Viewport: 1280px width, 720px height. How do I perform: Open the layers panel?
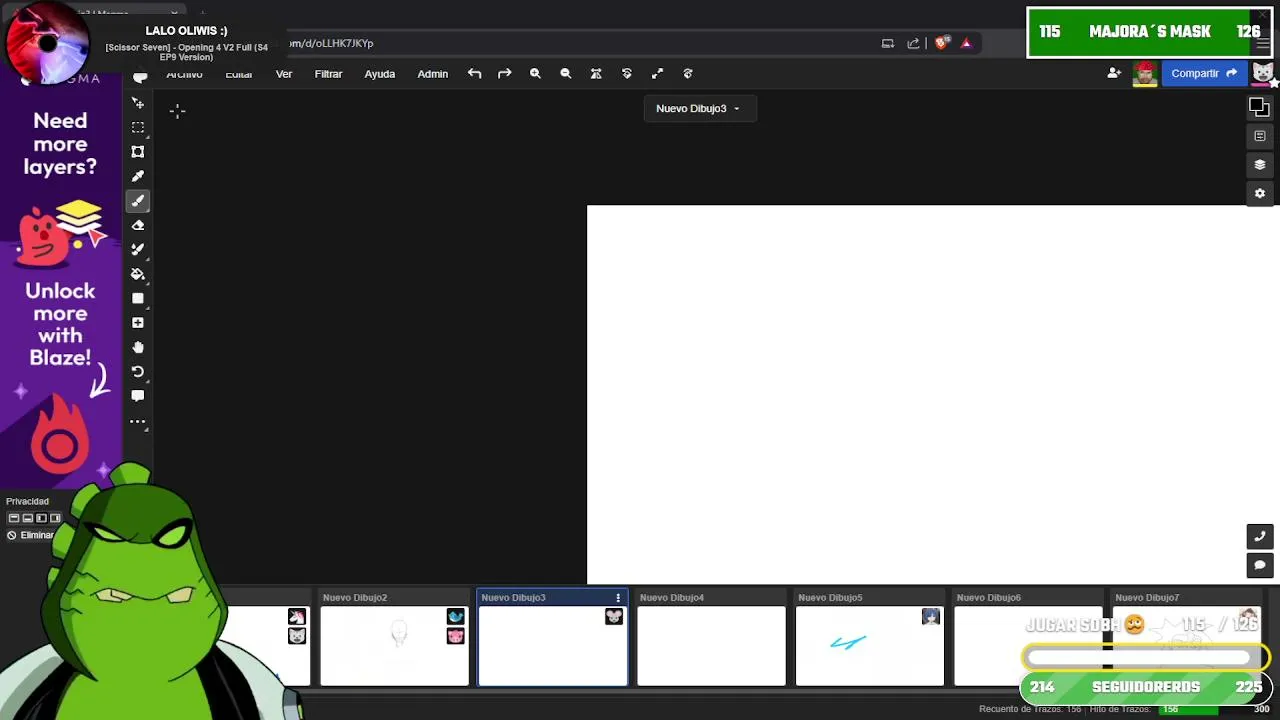click(x=1260, y=165)
